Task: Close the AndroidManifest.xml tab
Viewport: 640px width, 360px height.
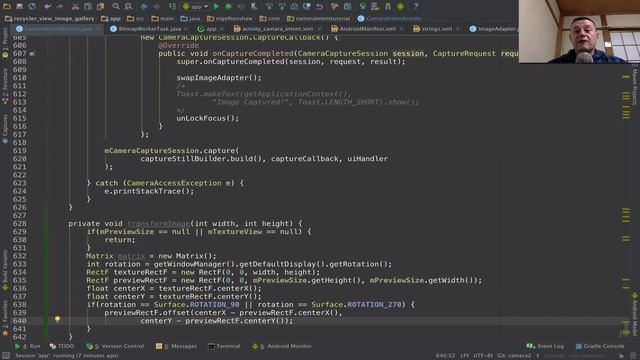Action: pos(401,29)
